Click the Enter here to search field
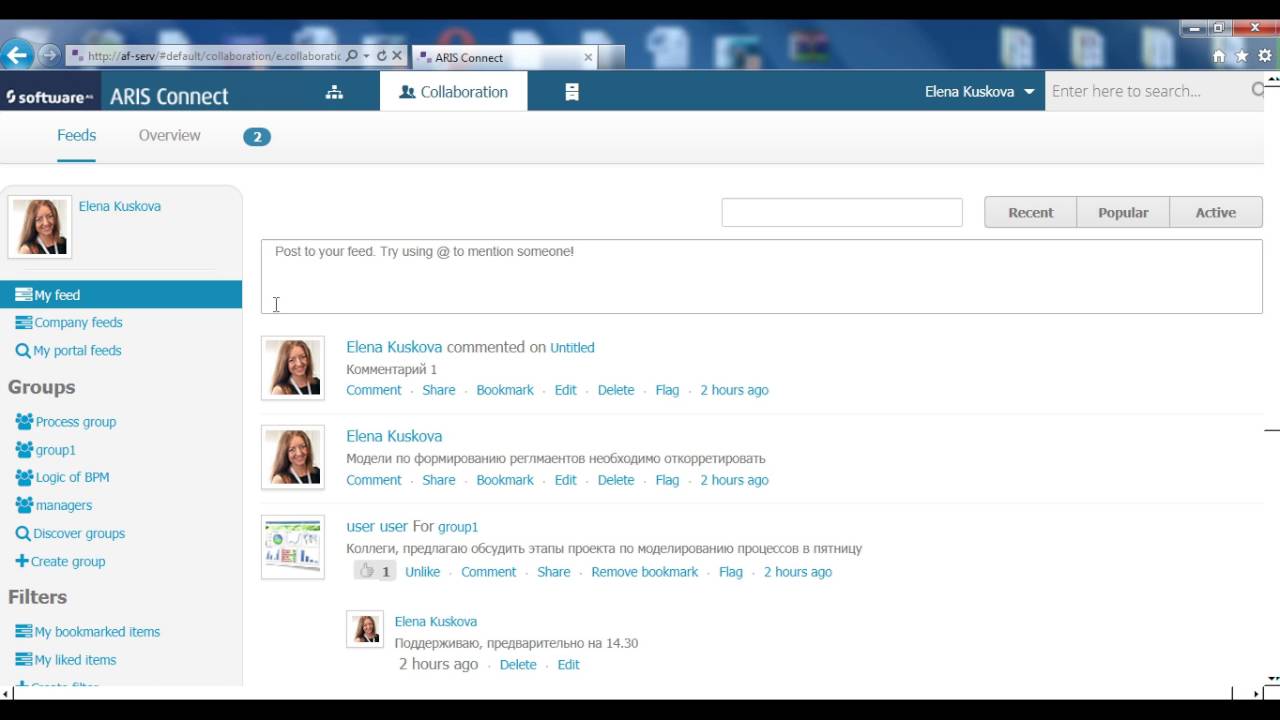The width and height of the screenshot is (1280, 720). 1146,91
